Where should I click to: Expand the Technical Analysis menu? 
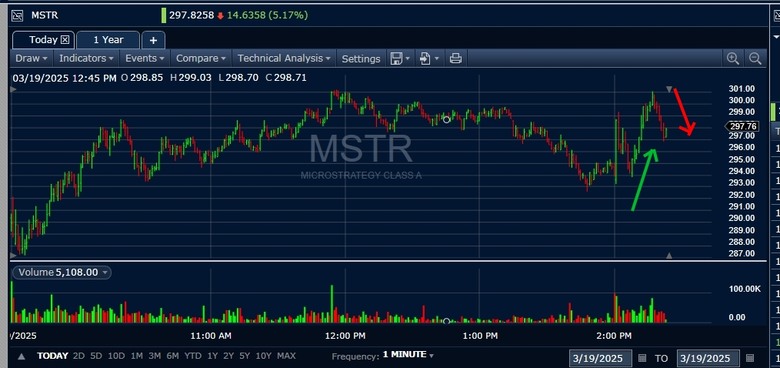[x=284, y=58]
